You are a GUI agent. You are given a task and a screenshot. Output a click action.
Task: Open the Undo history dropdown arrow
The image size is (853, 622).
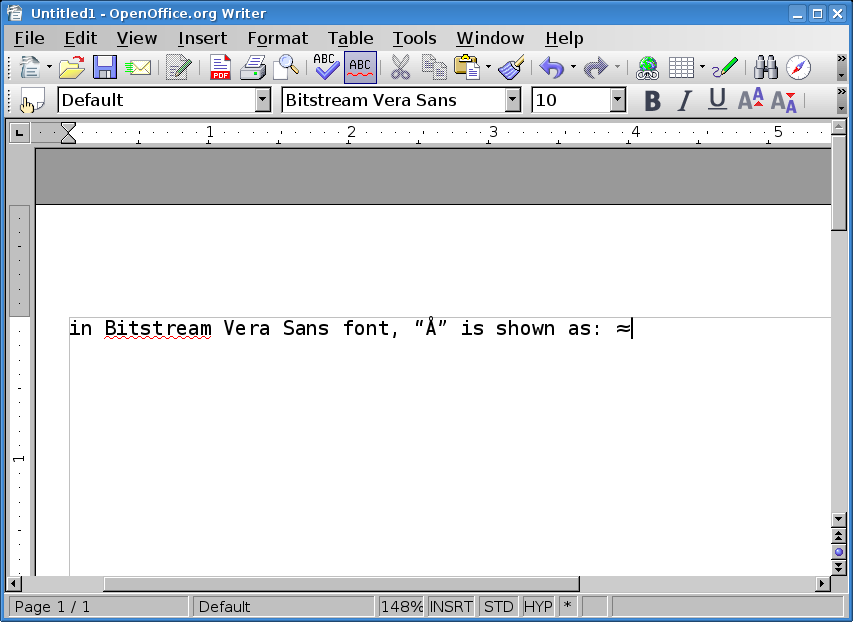[573, 67]
